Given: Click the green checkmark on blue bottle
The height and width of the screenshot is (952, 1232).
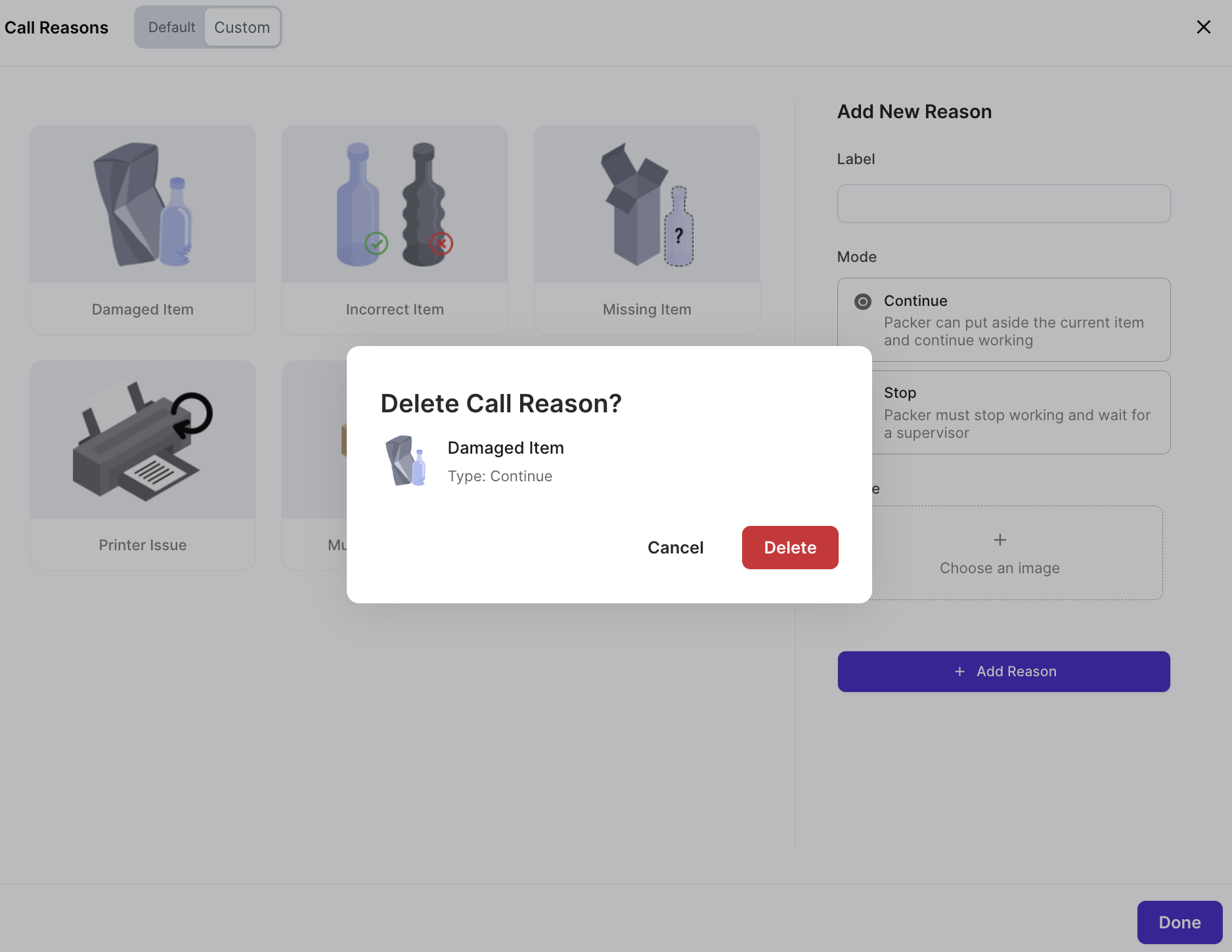Looking at the screenshot, I should (376, 244).
